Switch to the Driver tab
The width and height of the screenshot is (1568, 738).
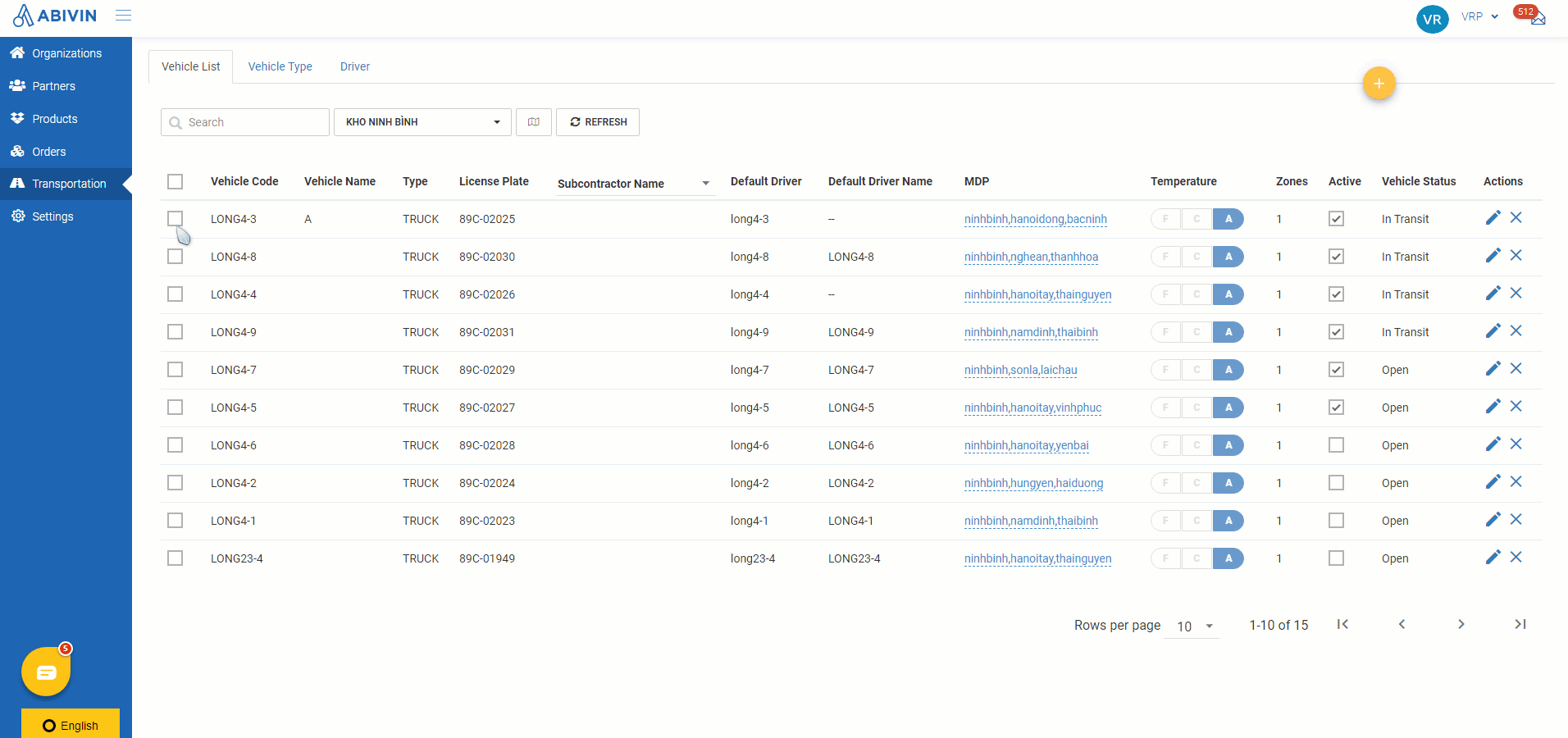[x=355, y=66]
